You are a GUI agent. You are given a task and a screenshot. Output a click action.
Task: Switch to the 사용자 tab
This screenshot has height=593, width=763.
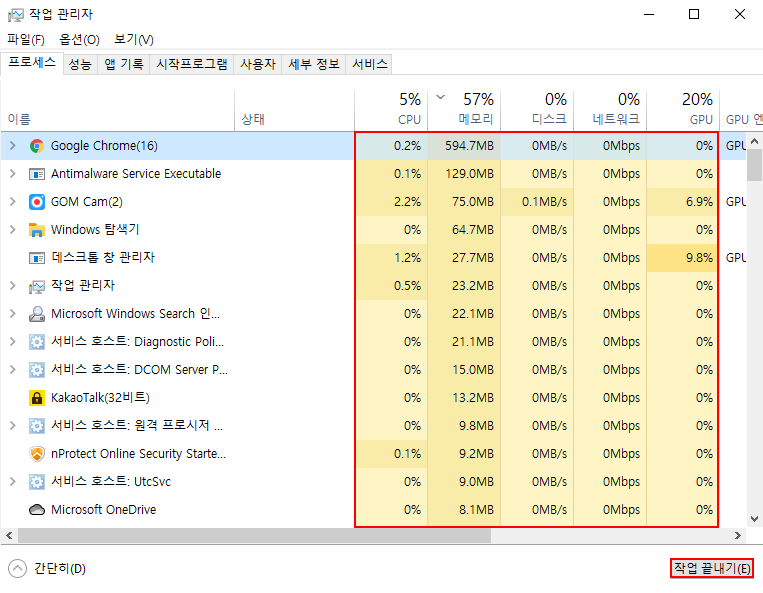coord(258,64)
